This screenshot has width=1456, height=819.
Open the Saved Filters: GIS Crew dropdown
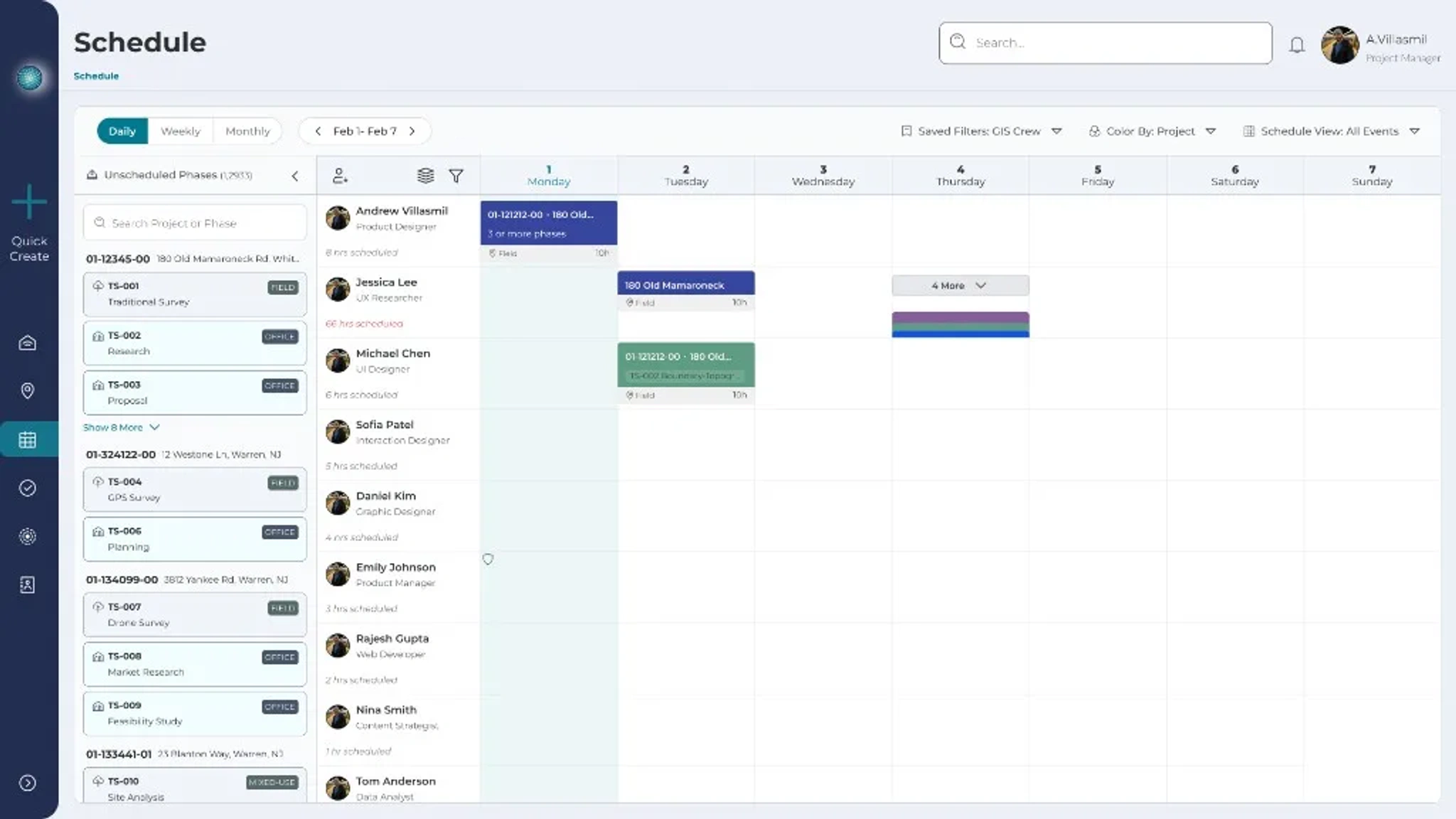[x=981, y=131]
